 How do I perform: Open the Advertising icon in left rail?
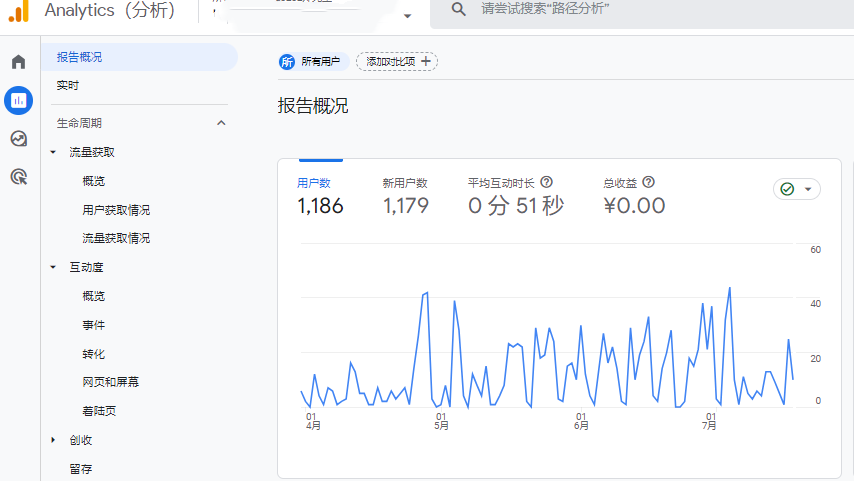(18, 177)
